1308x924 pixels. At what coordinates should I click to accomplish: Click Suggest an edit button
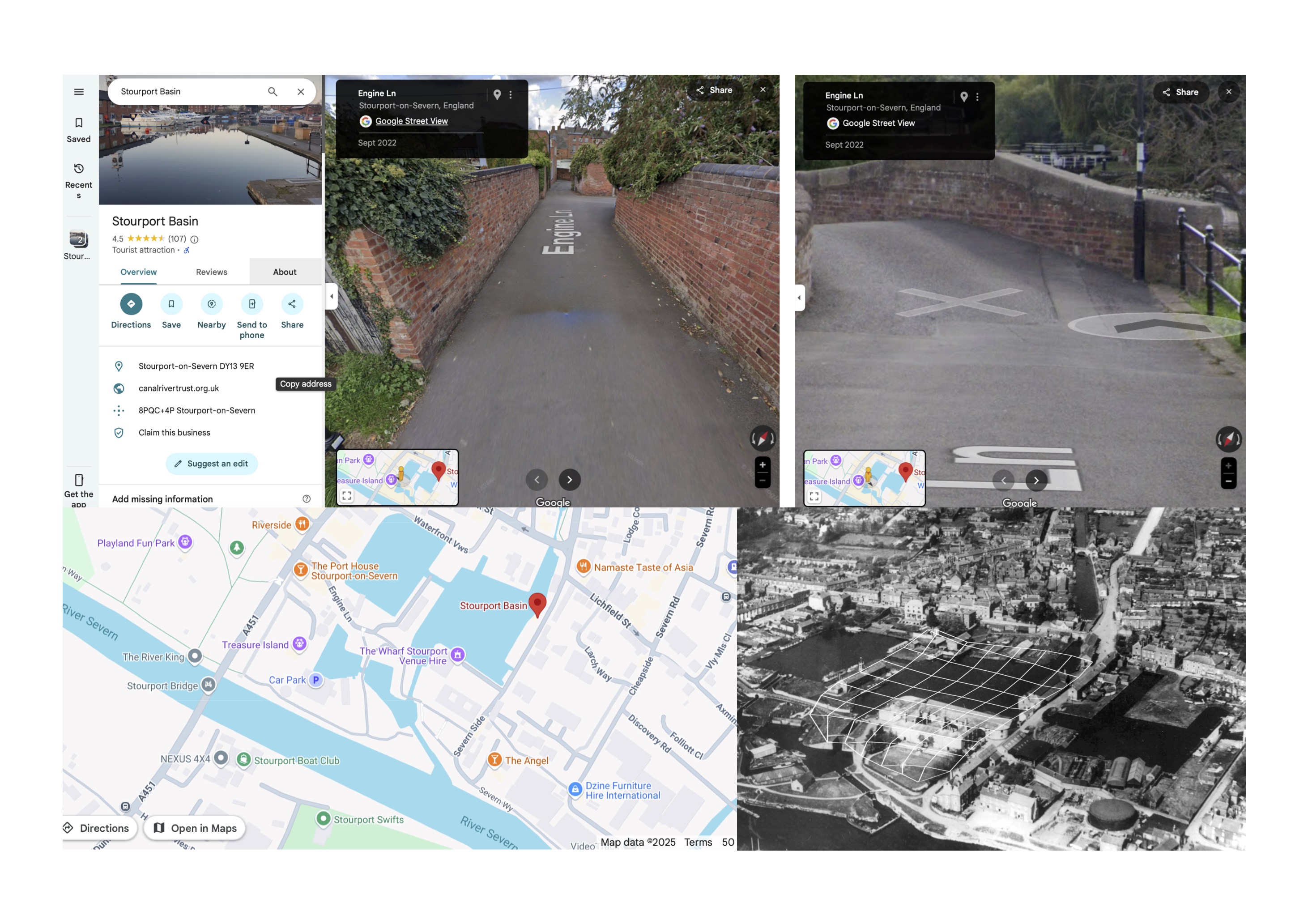(x=211, y=464)
